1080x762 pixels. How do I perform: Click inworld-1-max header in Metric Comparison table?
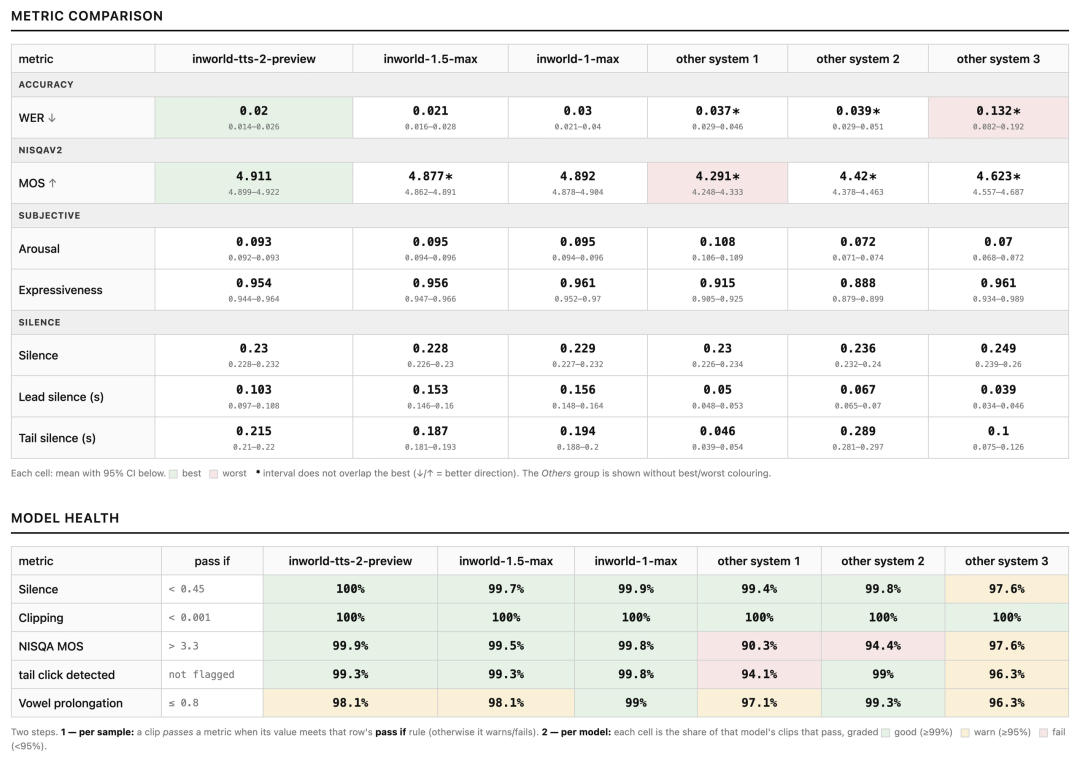click(578, 59)
